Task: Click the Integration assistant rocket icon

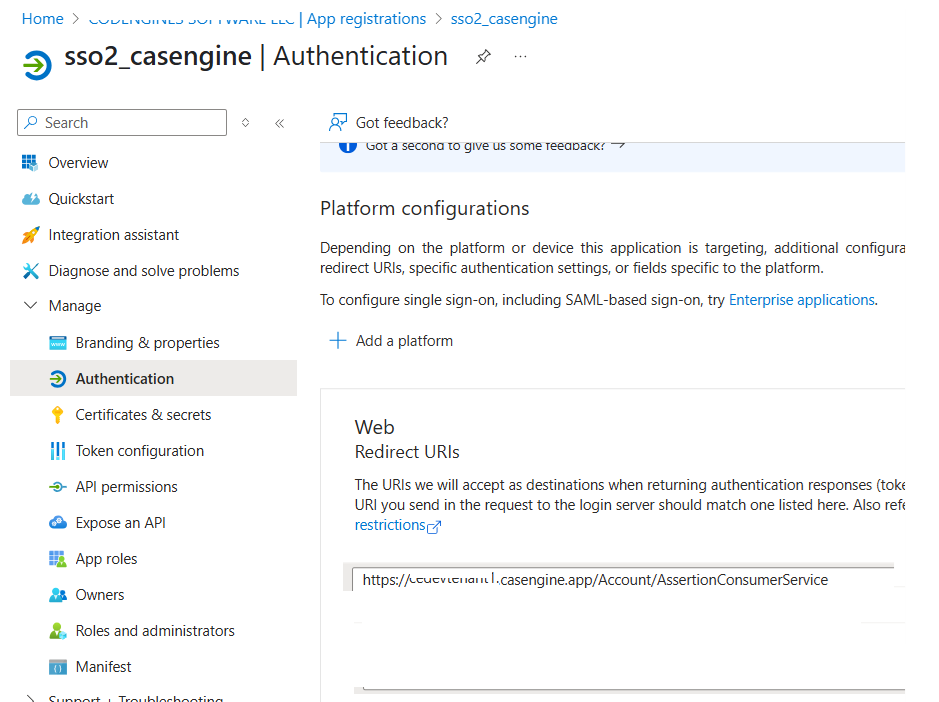Action: (x=31, y=235)
